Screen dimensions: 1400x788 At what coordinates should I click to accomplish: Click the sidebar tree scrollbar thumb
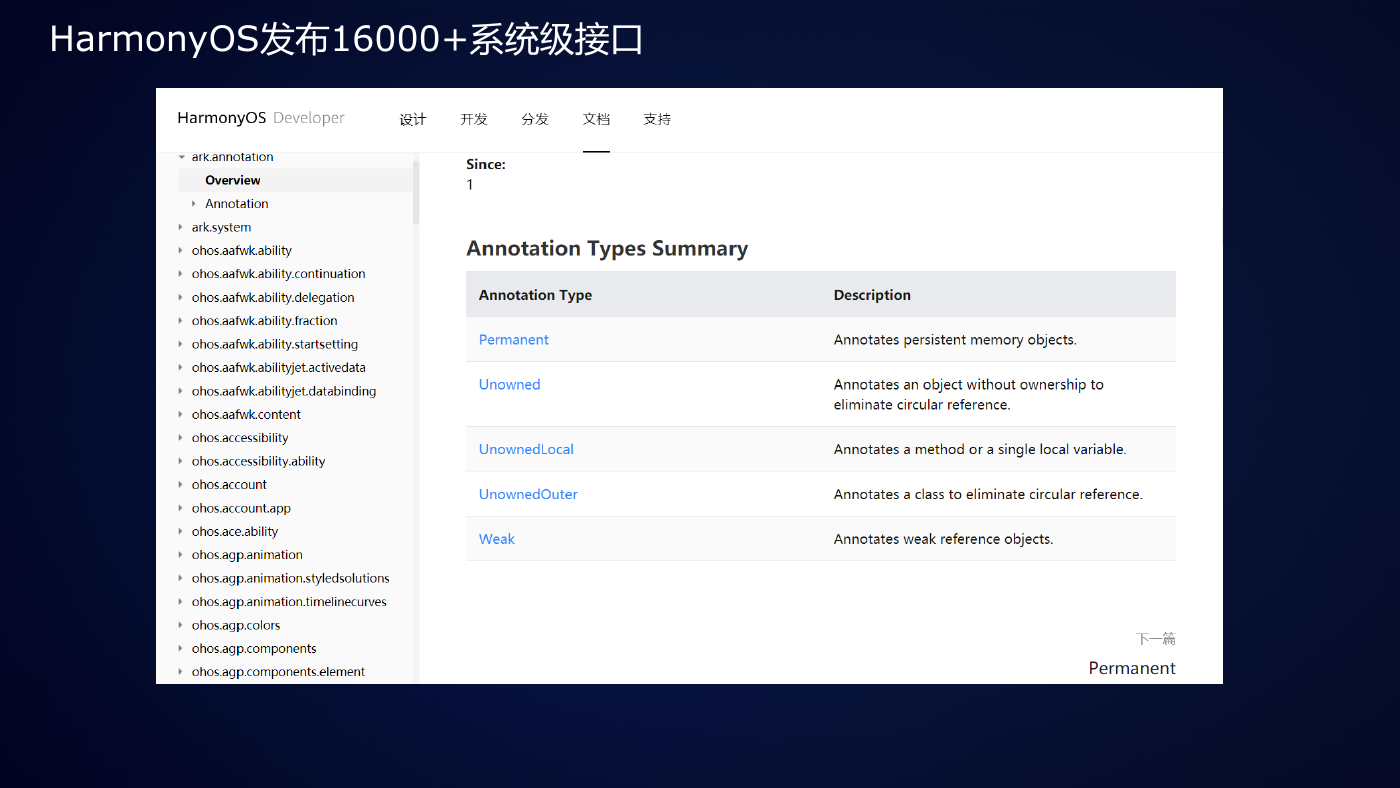(x=416, y=191)
